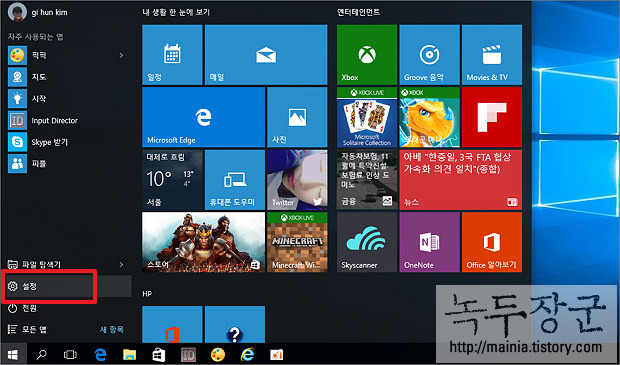The height and width of the screenshot is (365, 620).
Task: Open the weather tile showing 서울
Action: [x=172, y=180]
